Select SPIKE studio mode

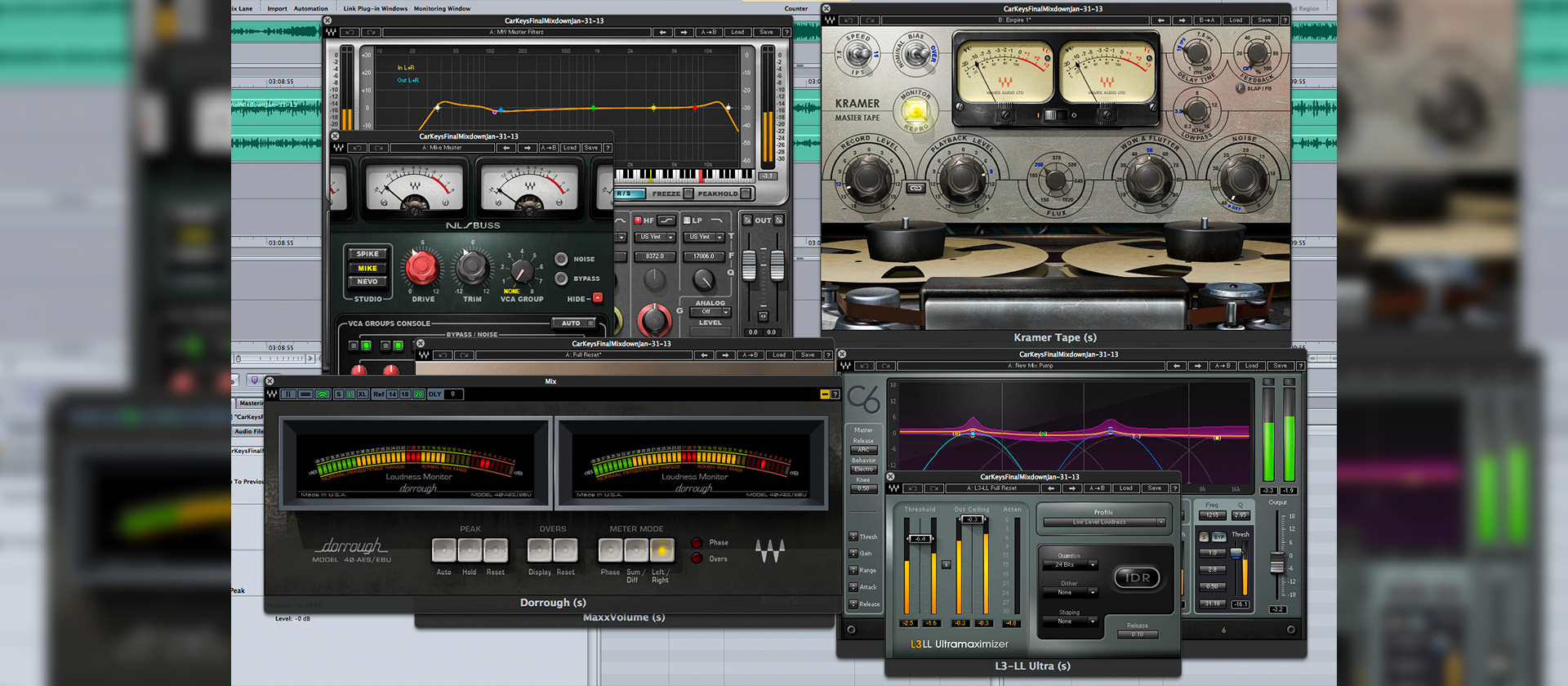pyautogui.click(x=367, y=254)
